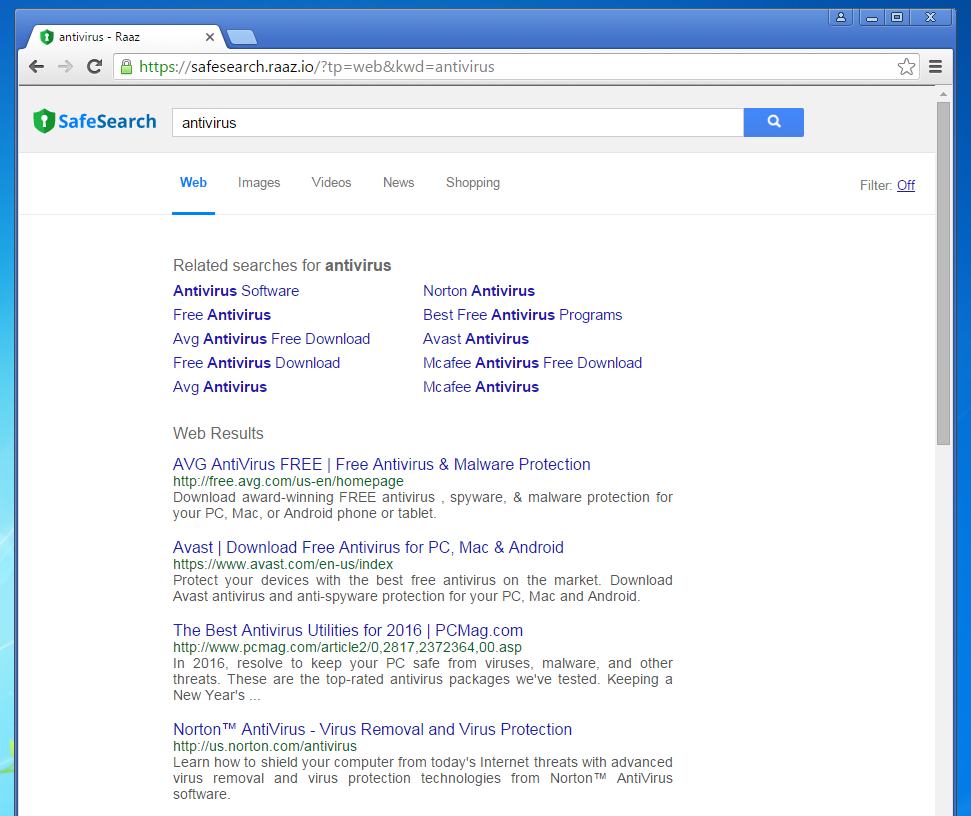Click the 'antivirus' search input box
The width and height of the screenshot is (971, 816).
click(x=458, y=123)
